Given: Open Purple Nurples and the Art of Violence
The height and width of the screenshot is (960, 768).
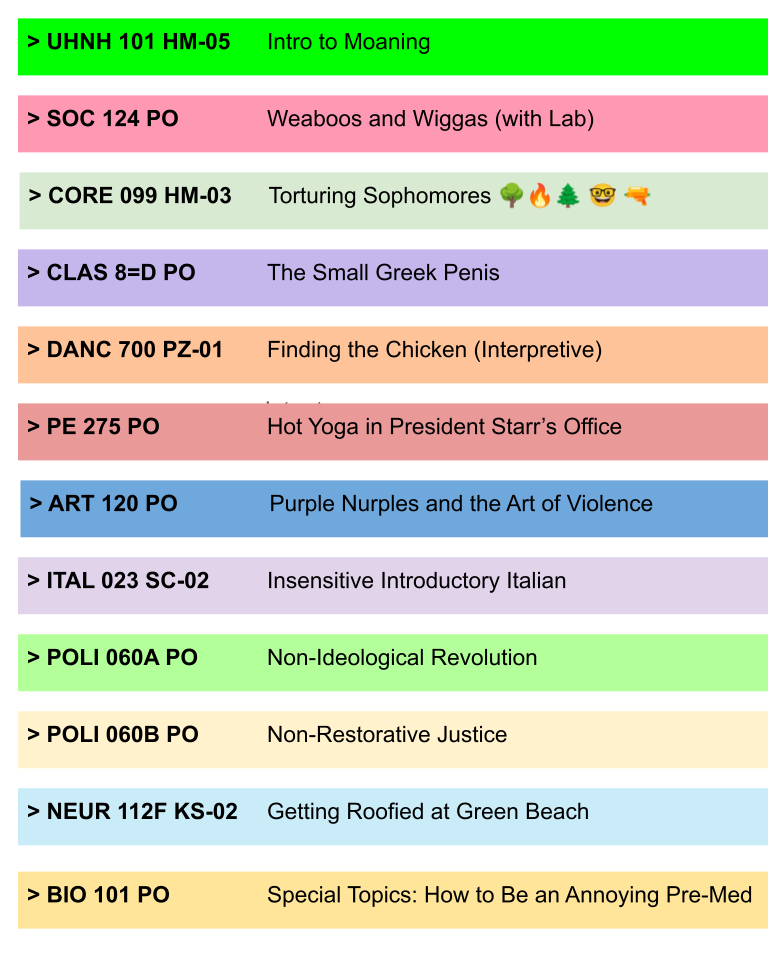Looking at the screenshot, I should click(461, 504).
